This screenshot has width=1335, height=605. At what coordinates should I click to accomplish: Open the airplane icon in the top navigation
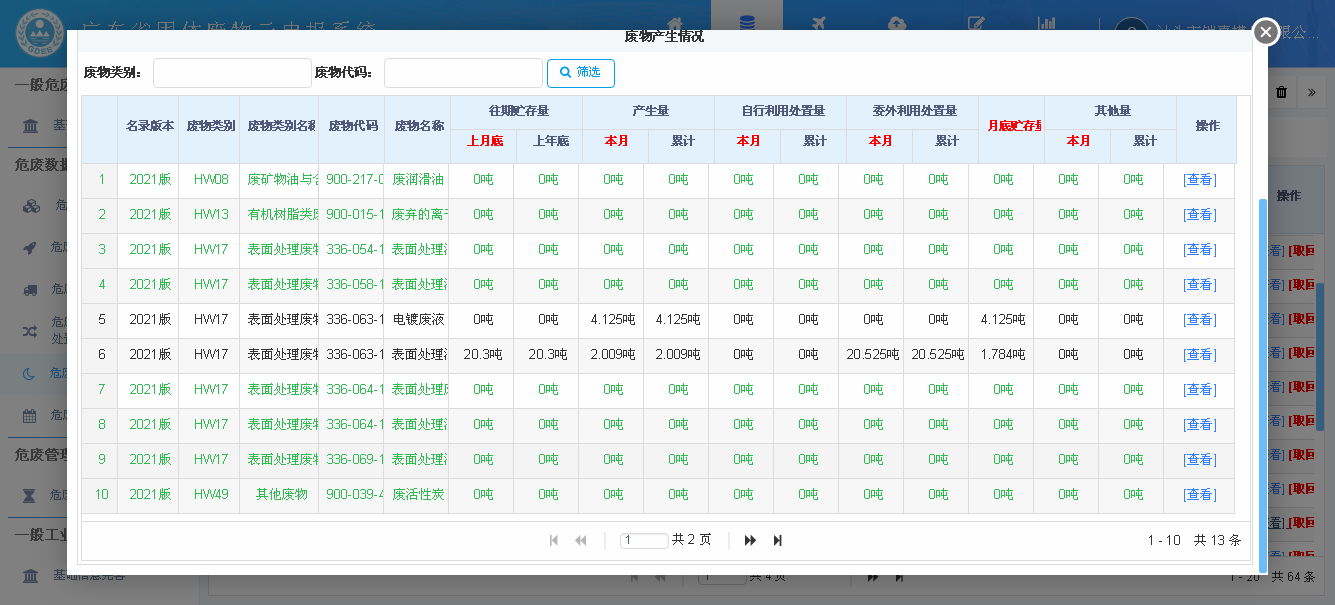[x=819, y=24]
